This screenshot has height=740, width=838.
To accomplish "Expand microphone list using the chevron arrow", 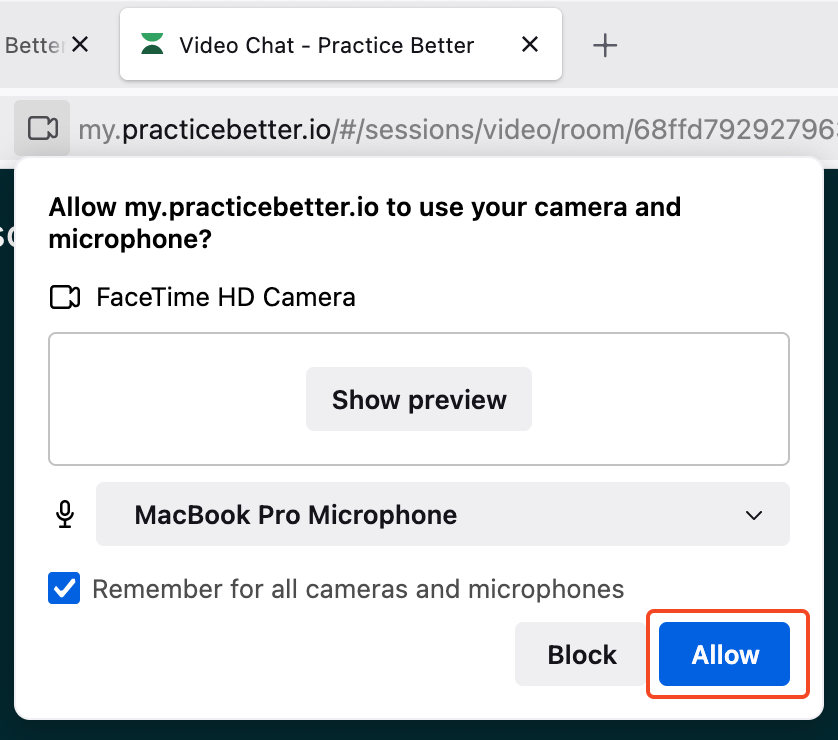I will (754, 516).
